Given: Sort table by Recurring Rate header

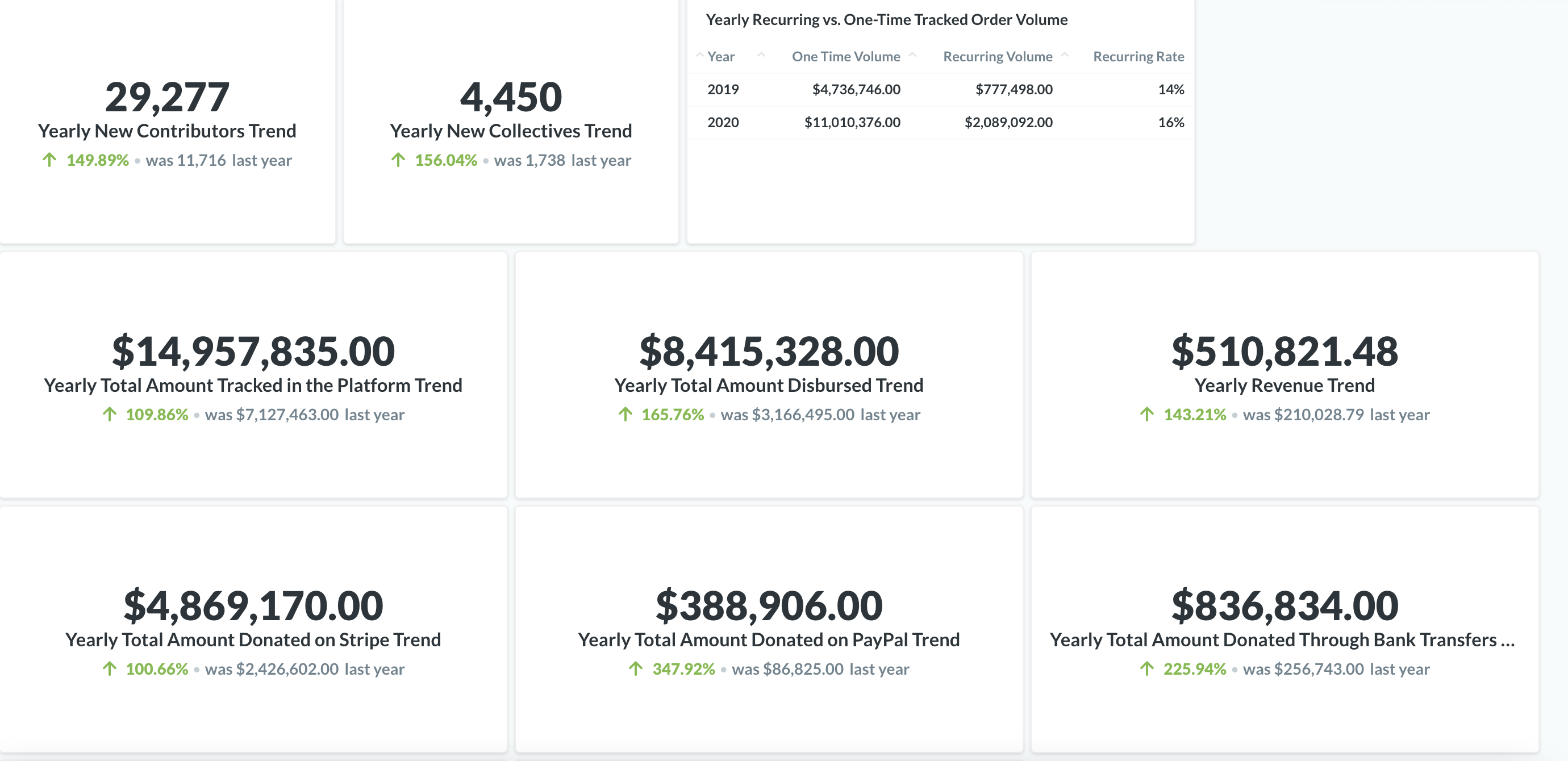Looking at the screenshot, I should [1139, 57].
